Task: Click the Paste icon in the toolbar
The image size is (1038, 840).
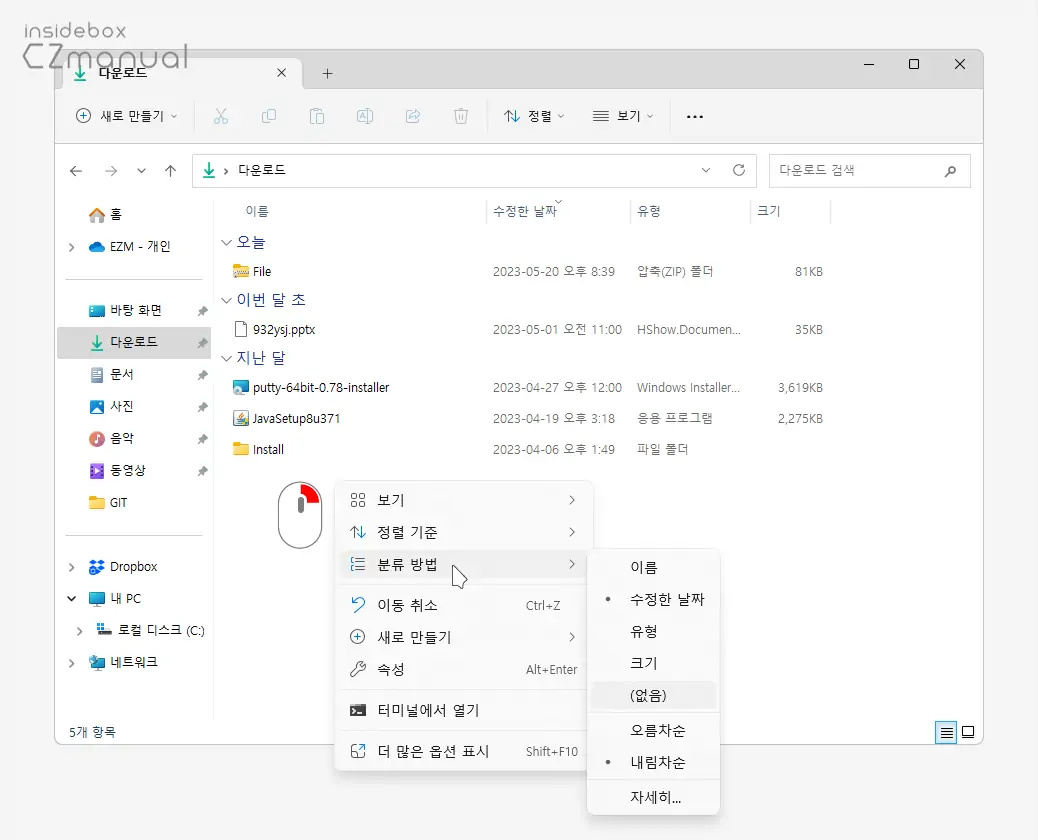Action: [x=316, y=116]
